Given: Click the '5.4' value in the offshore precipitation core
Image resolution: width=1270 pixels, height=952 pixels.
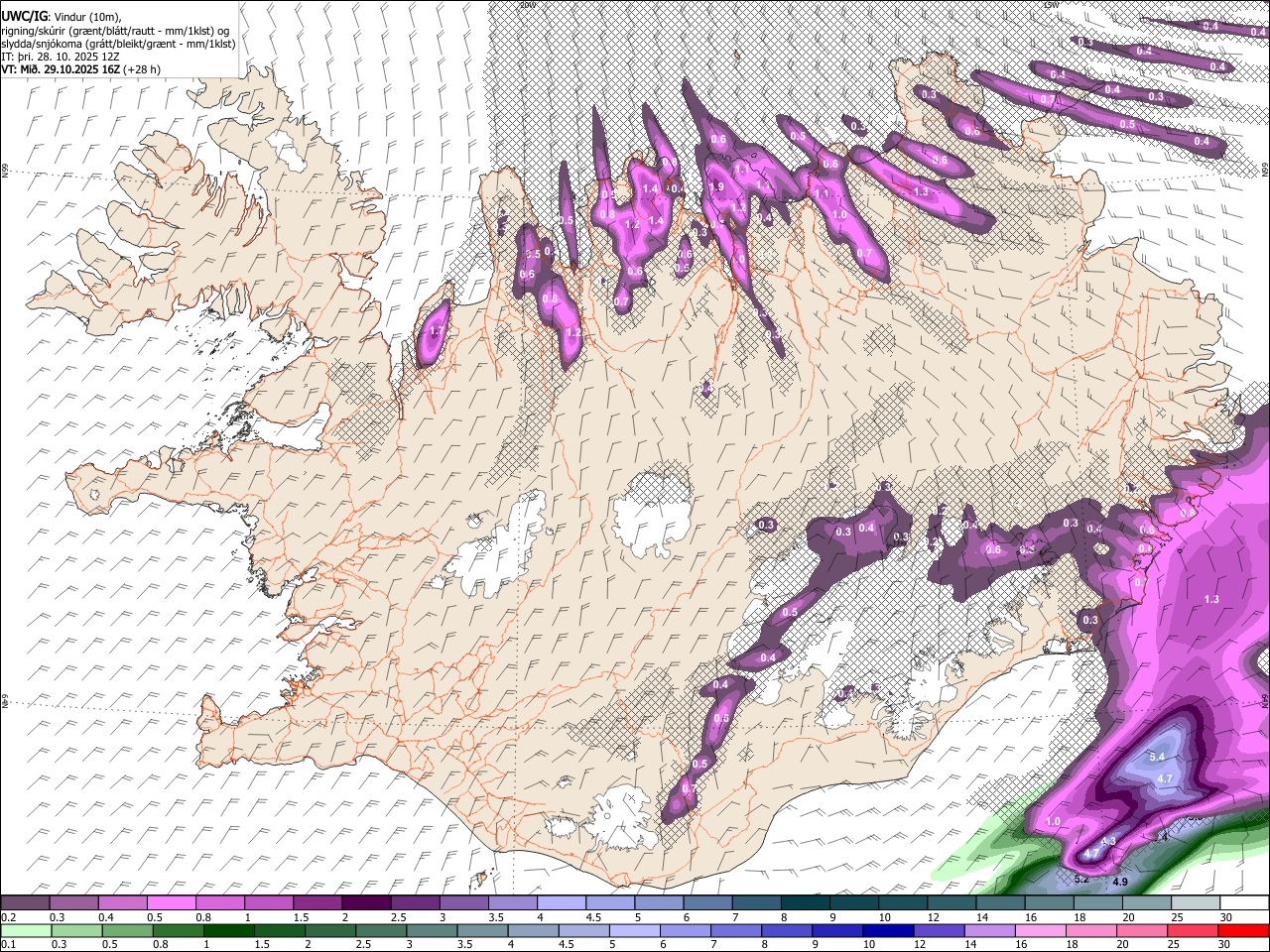Looking at the screenshot, I should (1156, 757).
